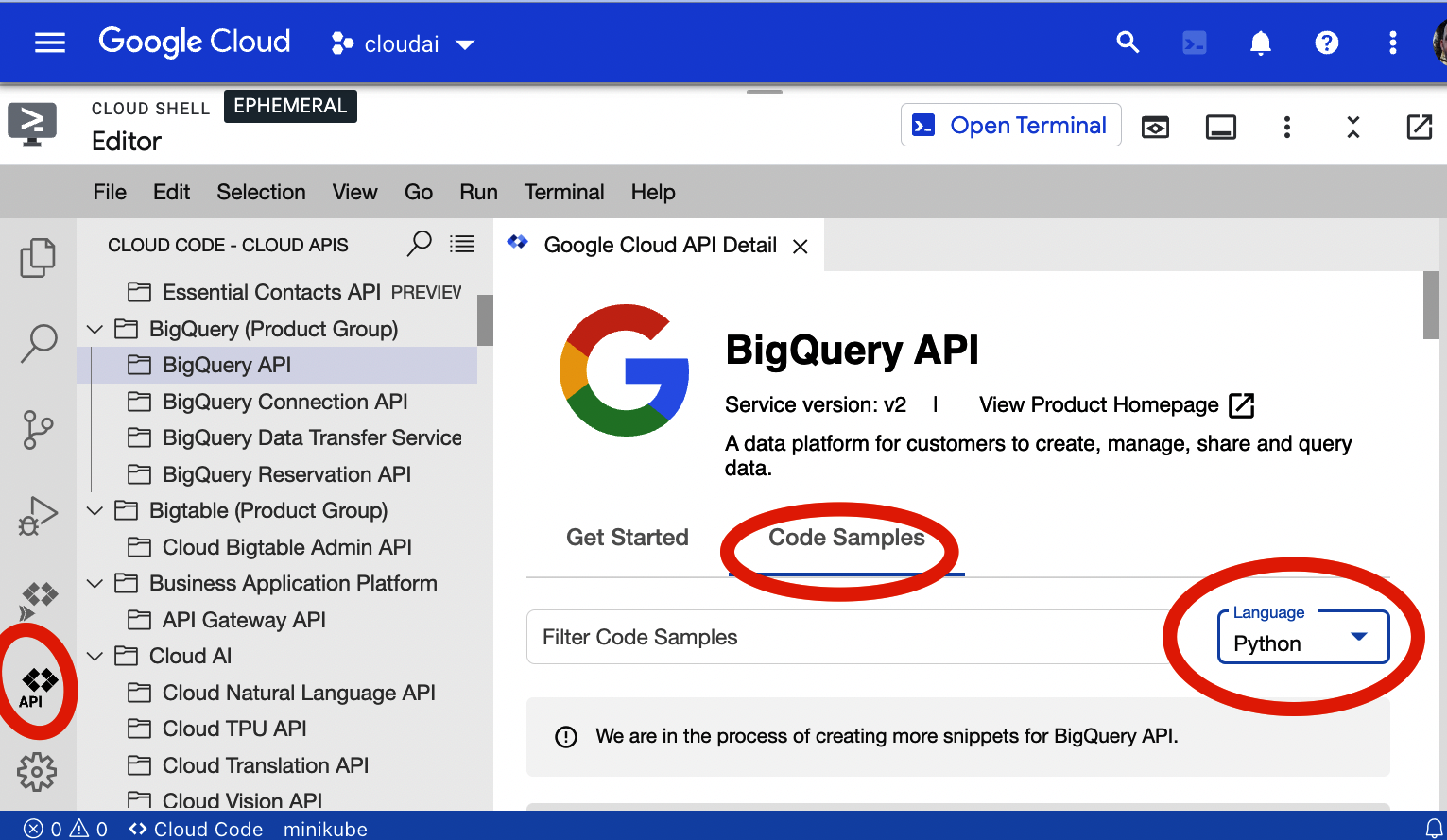This screenshot has height=840, width=1447.
Task: Close the Google Cloud API Detail tab
Action: (801, 247)
